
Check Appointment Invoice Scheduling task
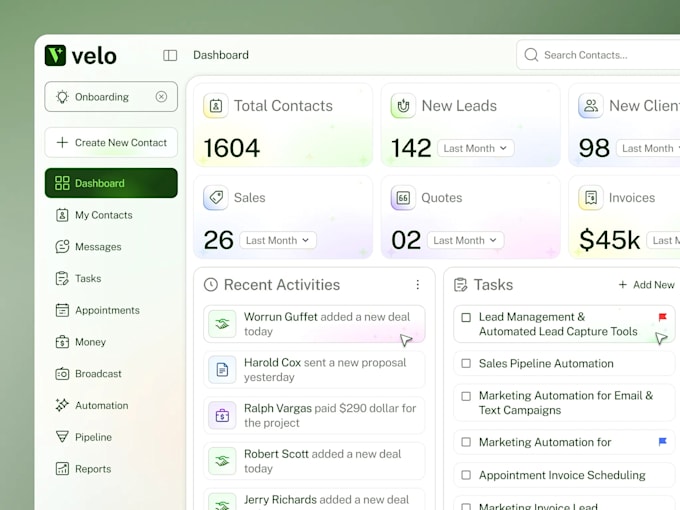466,475
